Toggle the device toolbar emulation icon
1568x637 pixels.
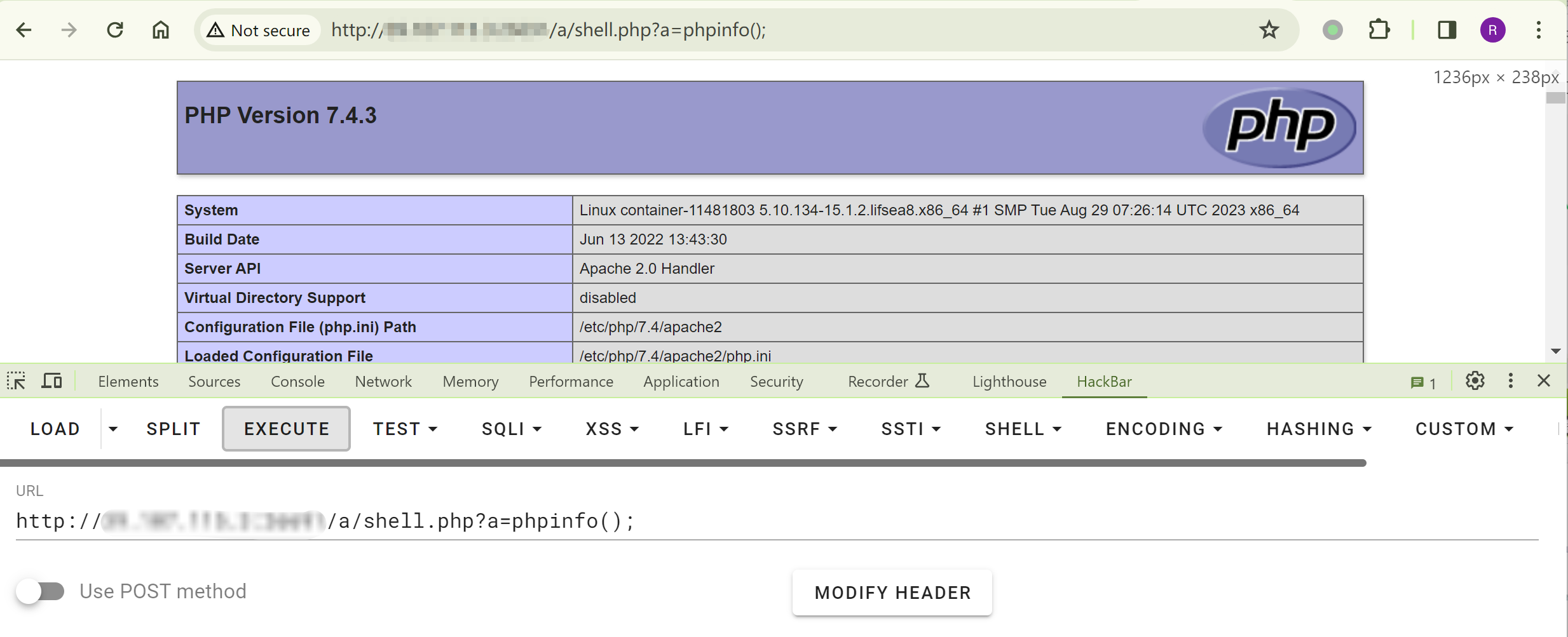click(x=51, y=381)
